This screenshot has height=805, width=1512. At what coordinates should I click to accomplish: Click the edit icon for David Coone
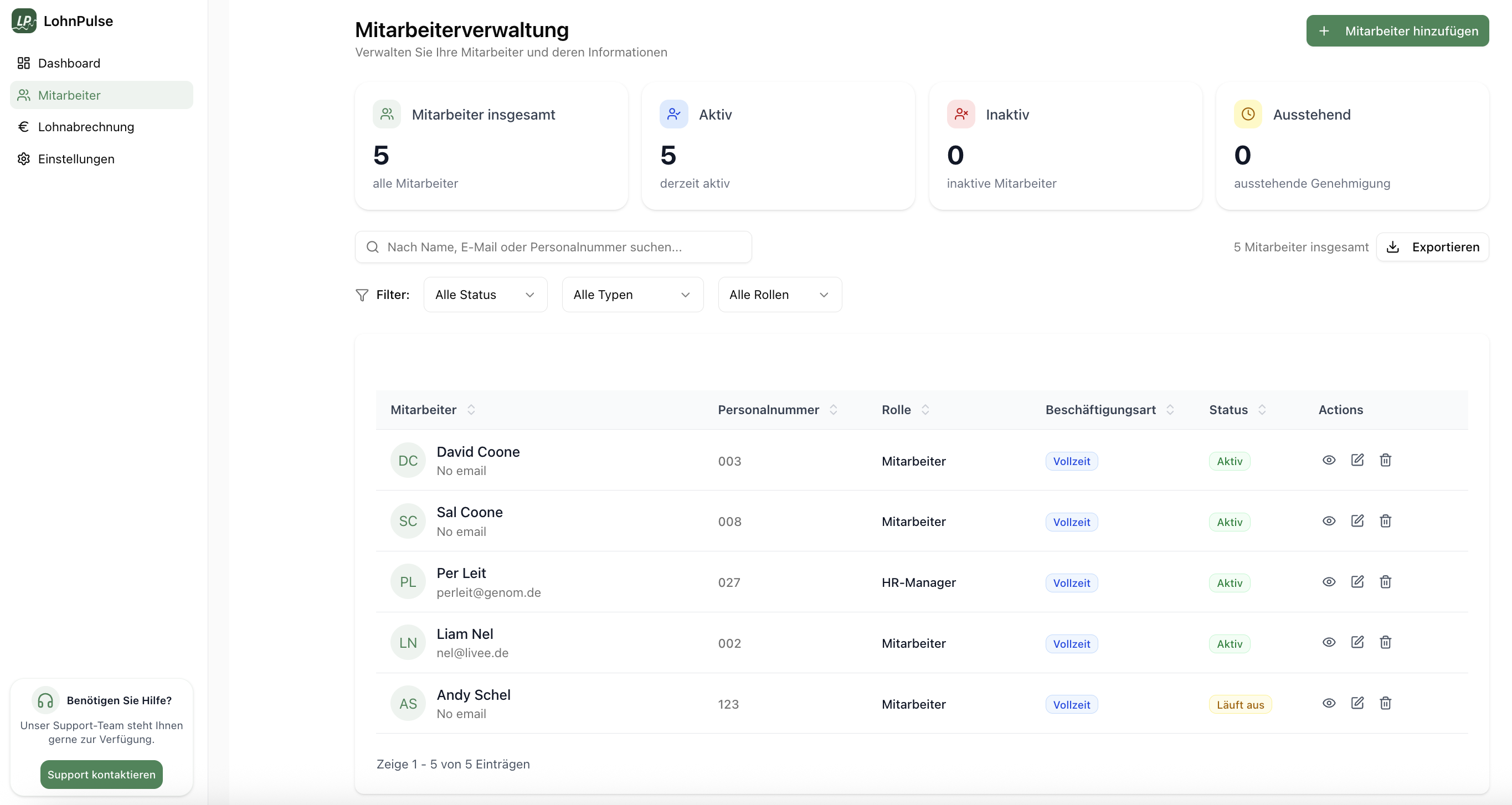click(1357, 460)
